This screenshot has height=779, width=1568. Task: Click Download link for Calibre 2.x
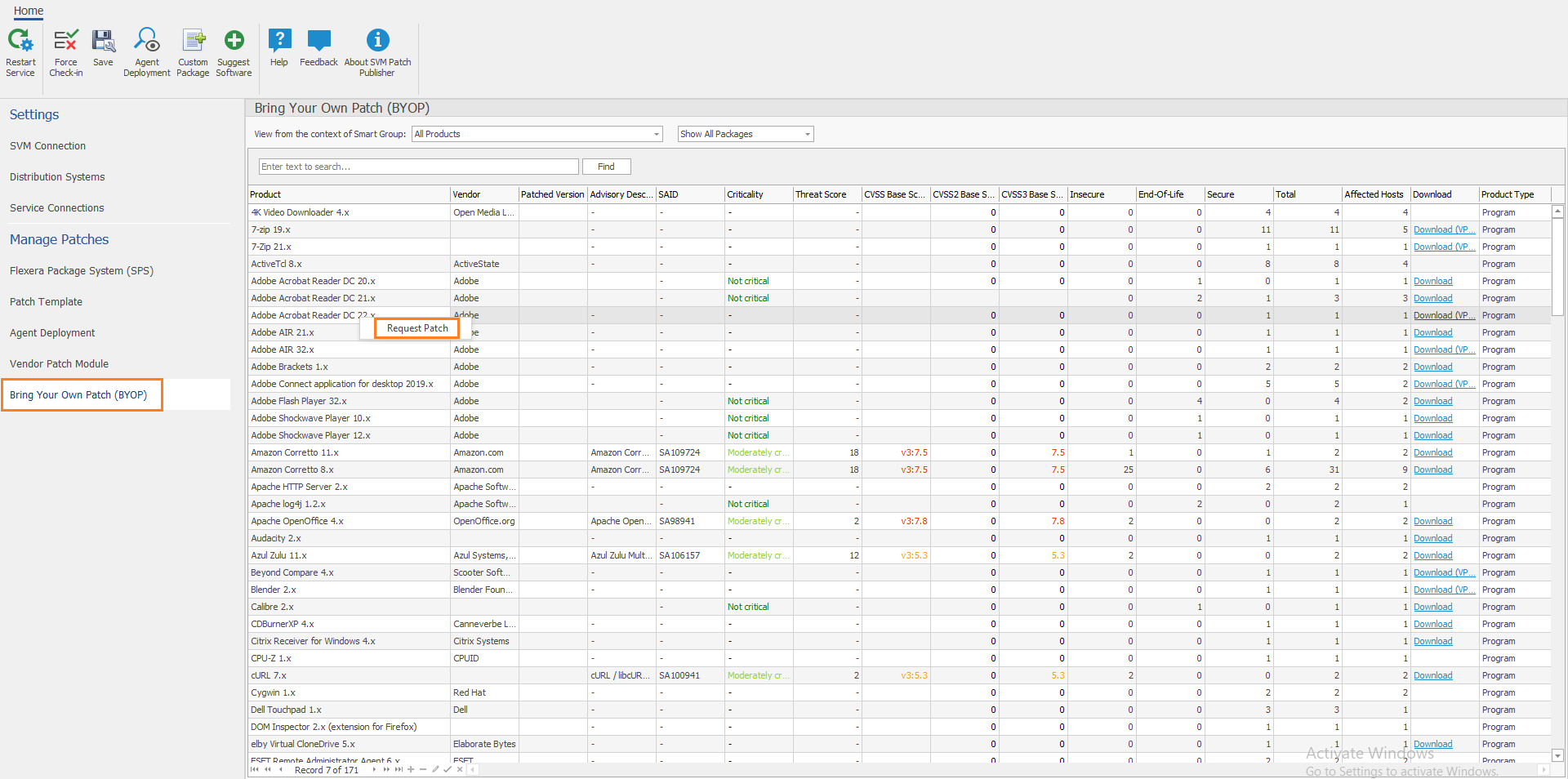click(1432, 607)
